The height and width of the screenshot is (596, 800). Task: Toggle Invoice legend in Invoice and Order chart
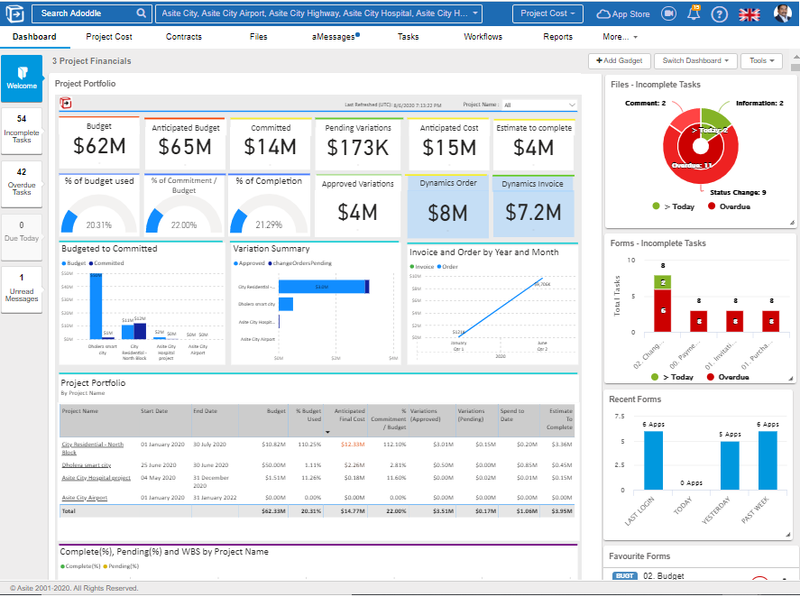[422, 267]
